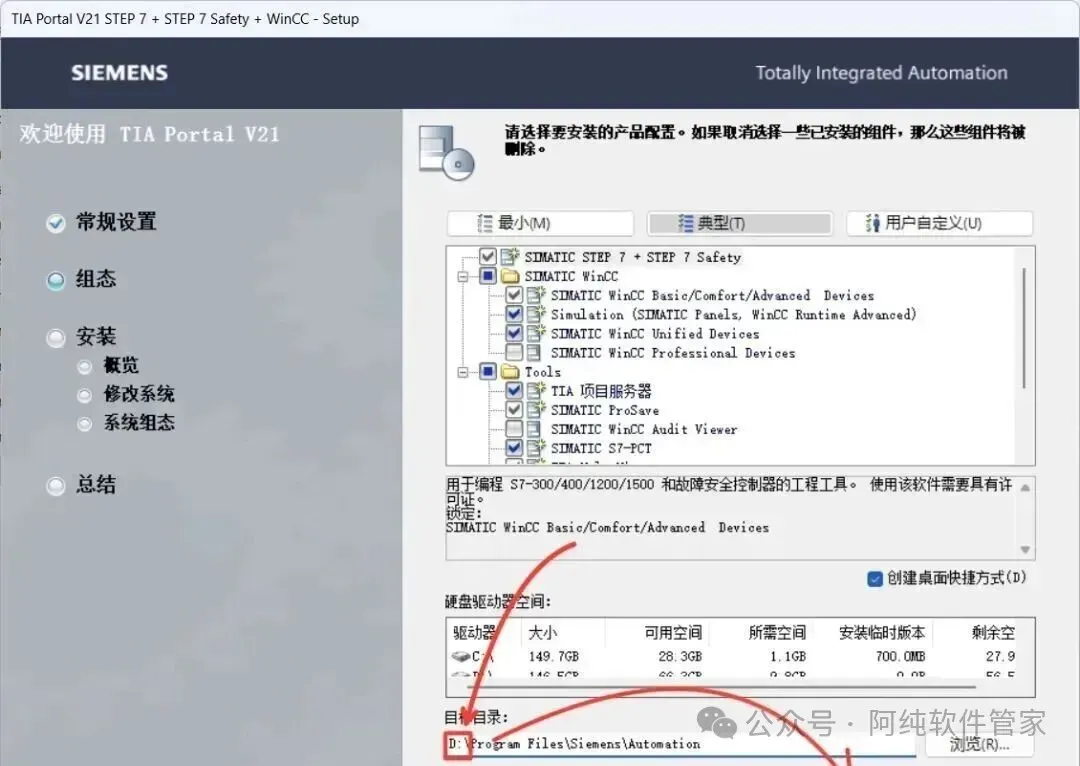This screenshot has width=1080, height=766.
Task: Click the 驱动器 column header
Action: (x=475, y=633)
